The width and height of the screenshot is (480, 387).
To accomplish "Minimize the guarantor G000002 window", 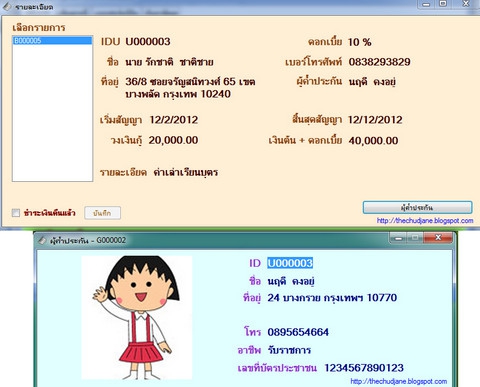I will coord(398,238).
